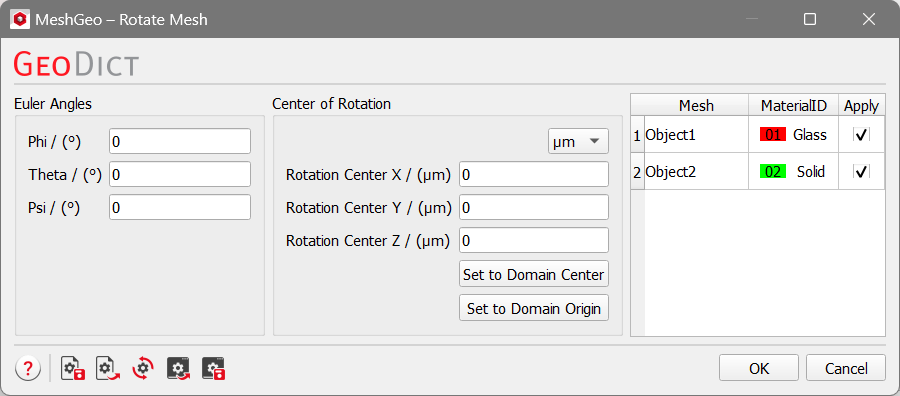This screenshot has width=900, height=396.
Task: Click the save settings to file icon
Action: 73,368
